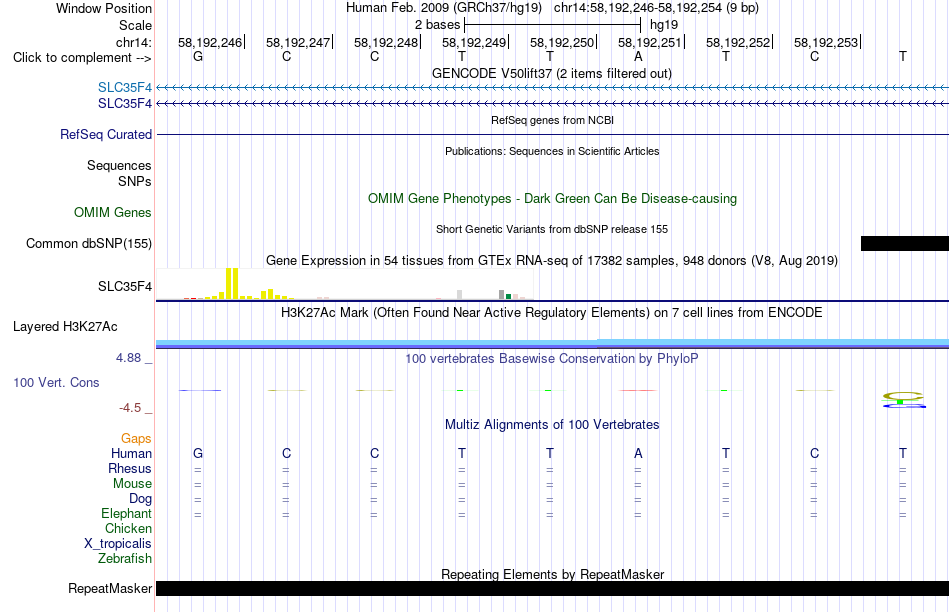Click the Rhesus species row label

coord(130,468)
